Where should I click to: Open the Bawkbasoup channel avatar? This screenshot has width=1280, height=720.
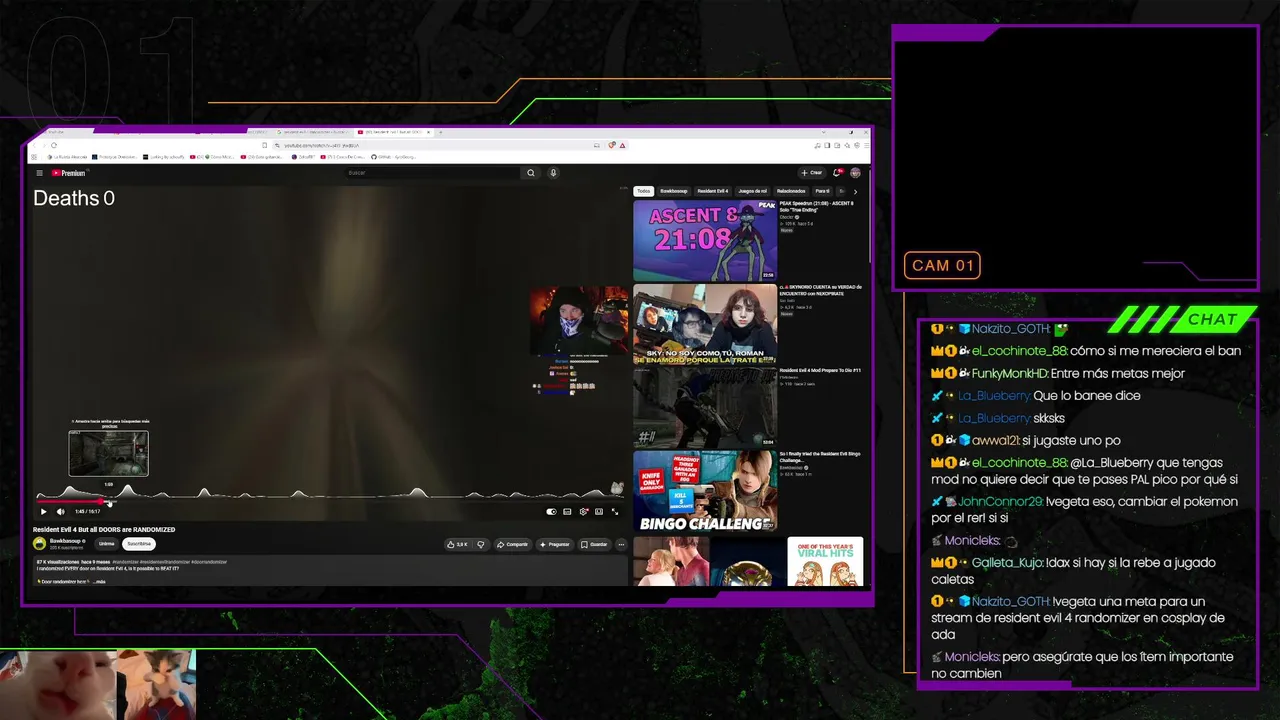40,544
